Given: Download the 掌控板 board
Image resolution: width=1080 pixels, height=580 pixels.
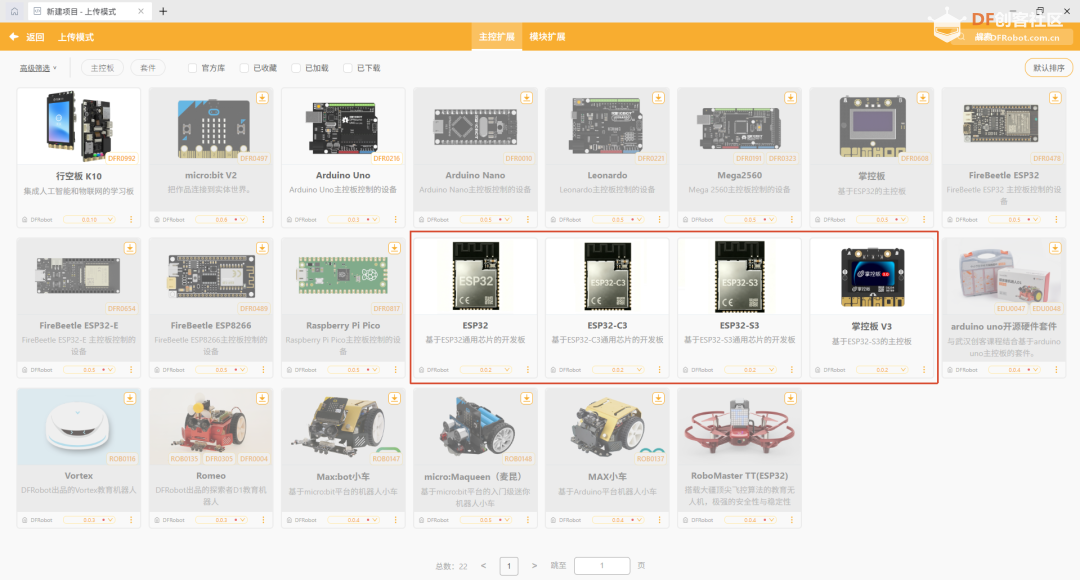Looking at the screenshot, I should coord(923,98).
